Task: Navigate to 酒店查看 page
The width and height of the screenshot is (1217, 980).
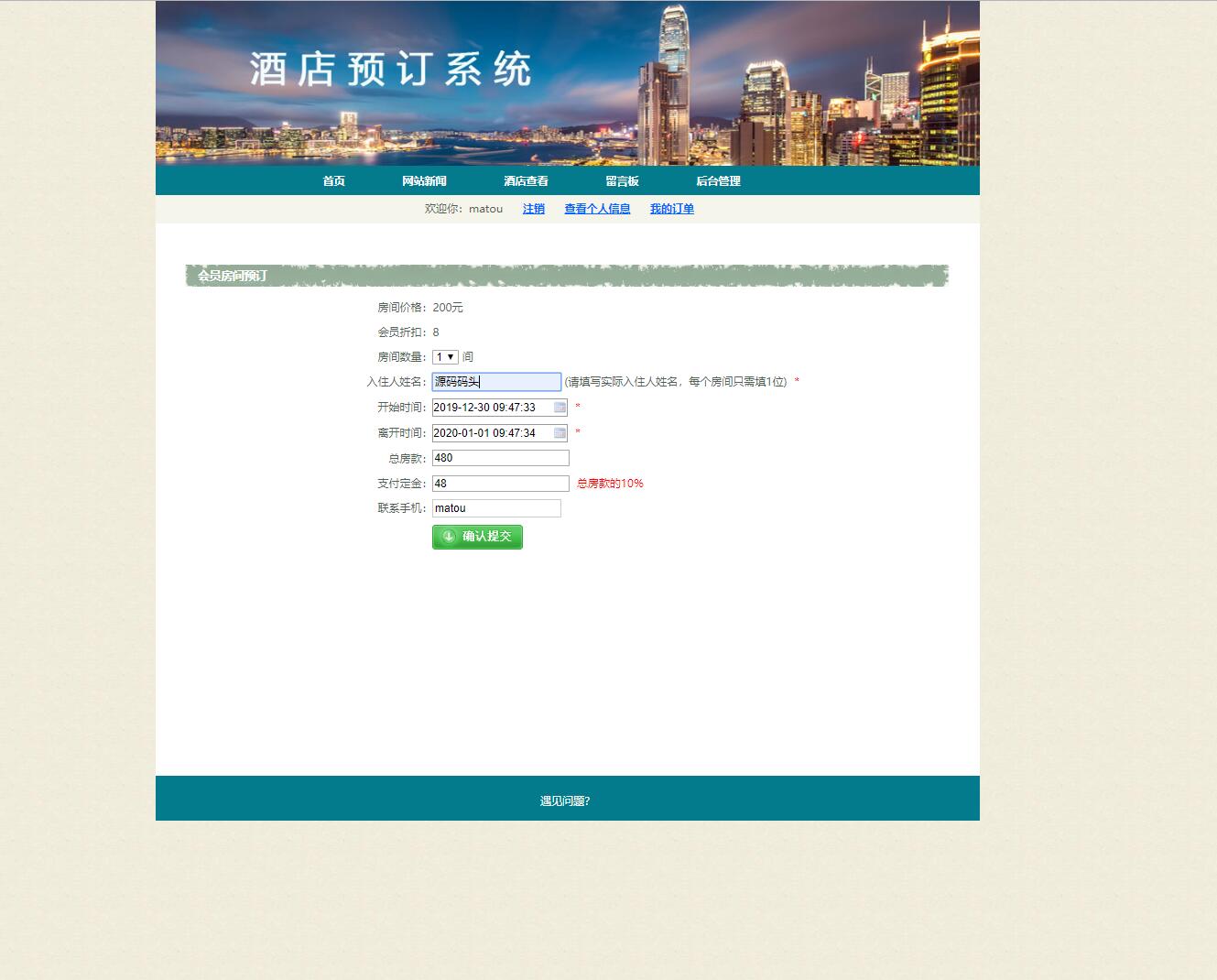Action: [525, 180]
